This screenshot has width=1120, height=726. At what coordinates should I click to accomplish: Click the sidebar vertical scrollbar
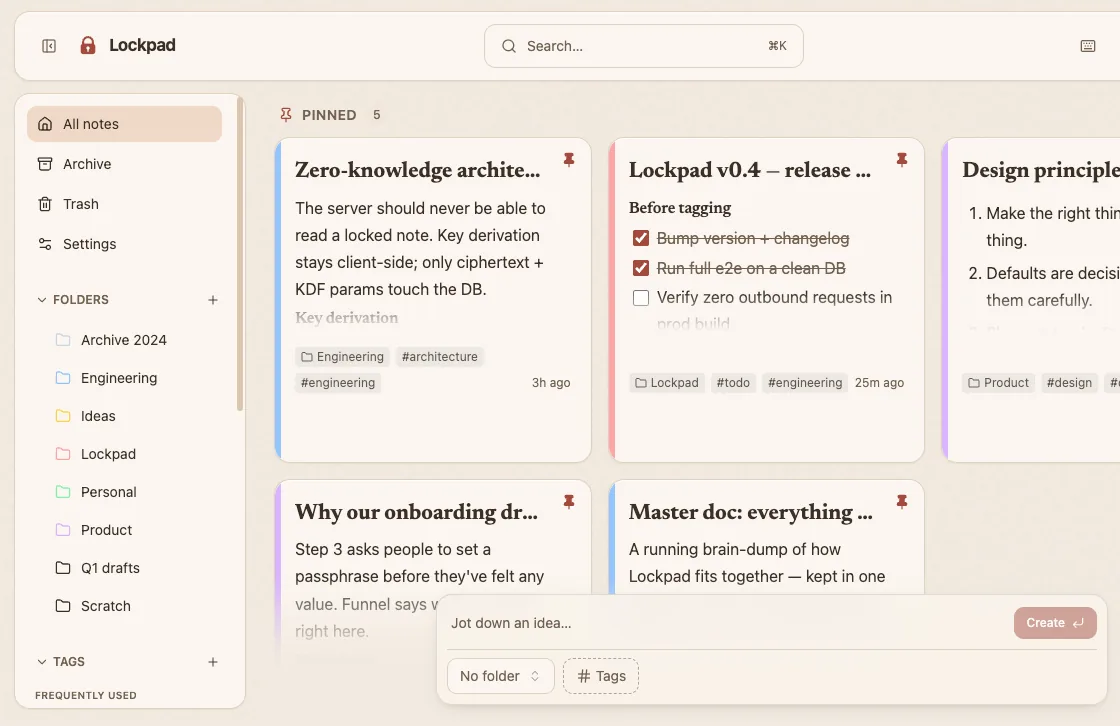(240, 254)
